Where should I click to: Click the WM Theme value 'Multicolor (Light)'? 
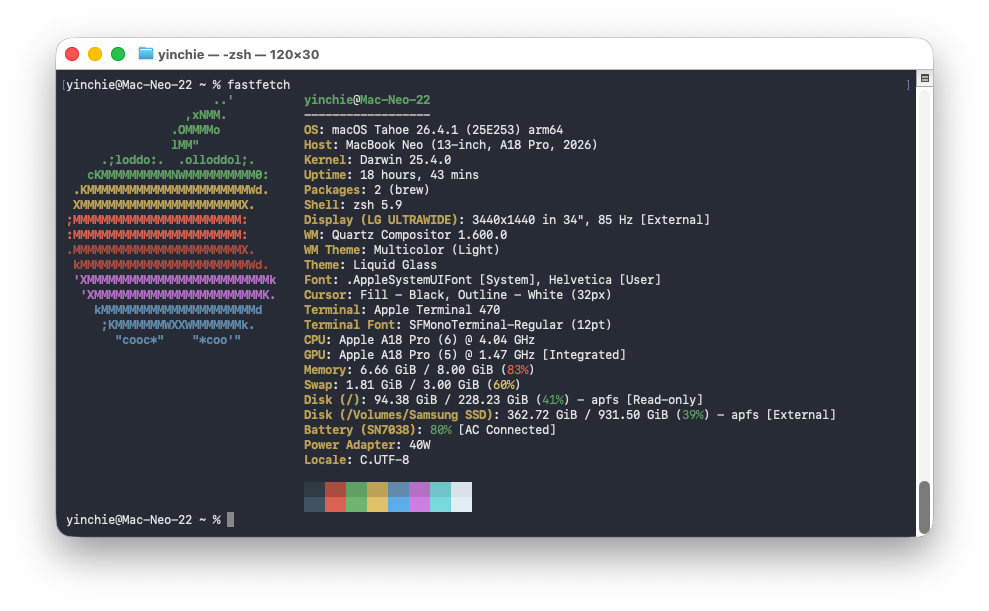point(436,250)
